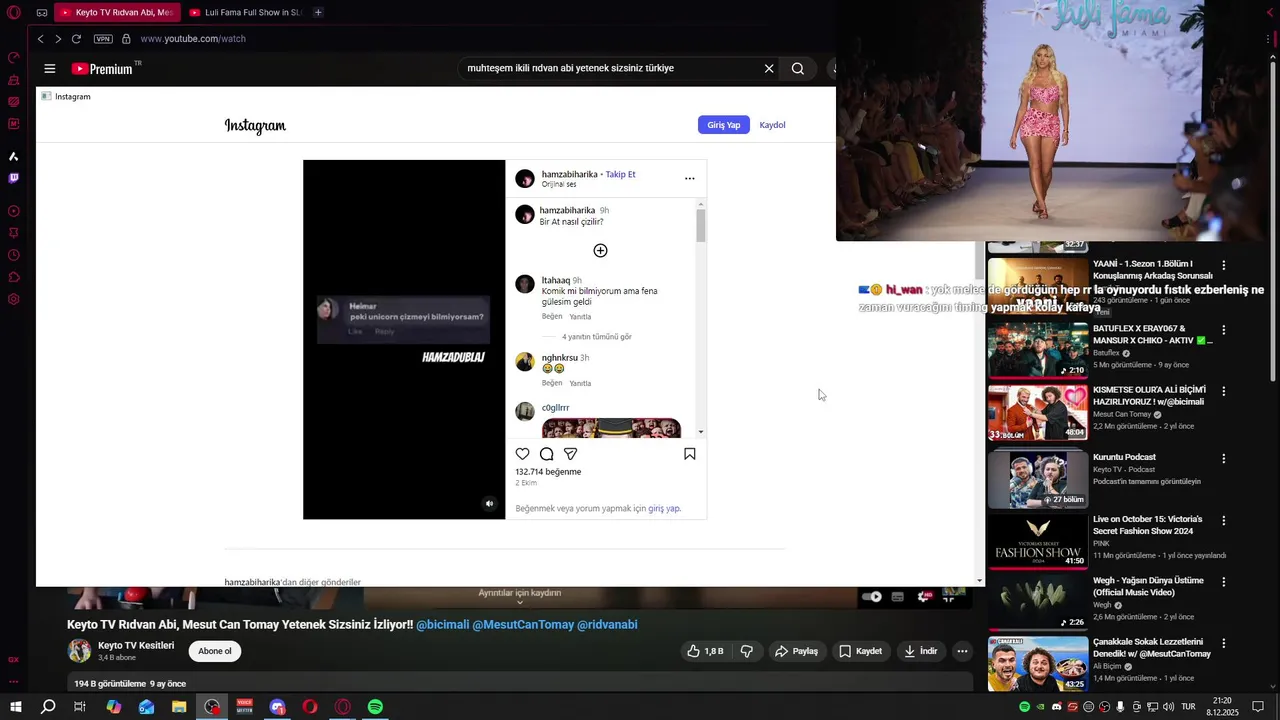
Task: Like the Instagram post with heart icon
Action: click(x=522, y=454)
